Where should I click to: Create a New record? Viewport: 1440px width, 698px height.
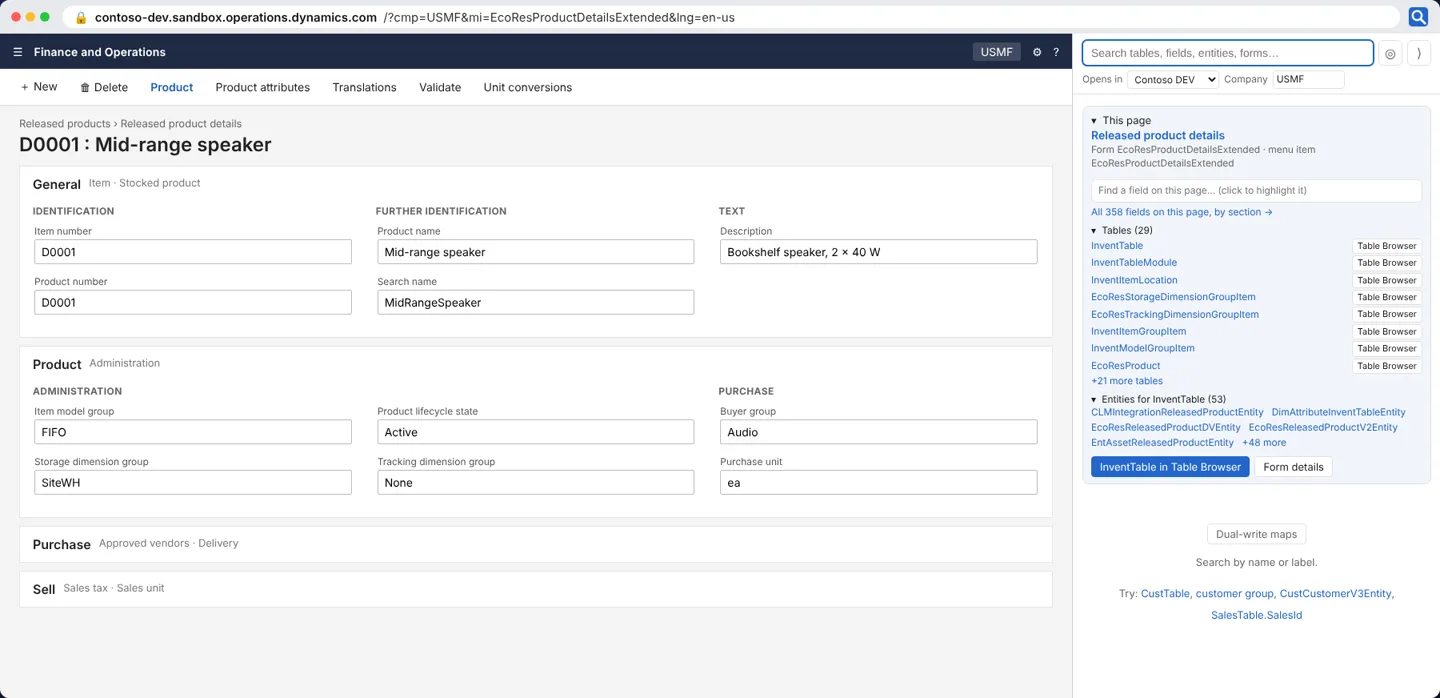tap(39, 87)
